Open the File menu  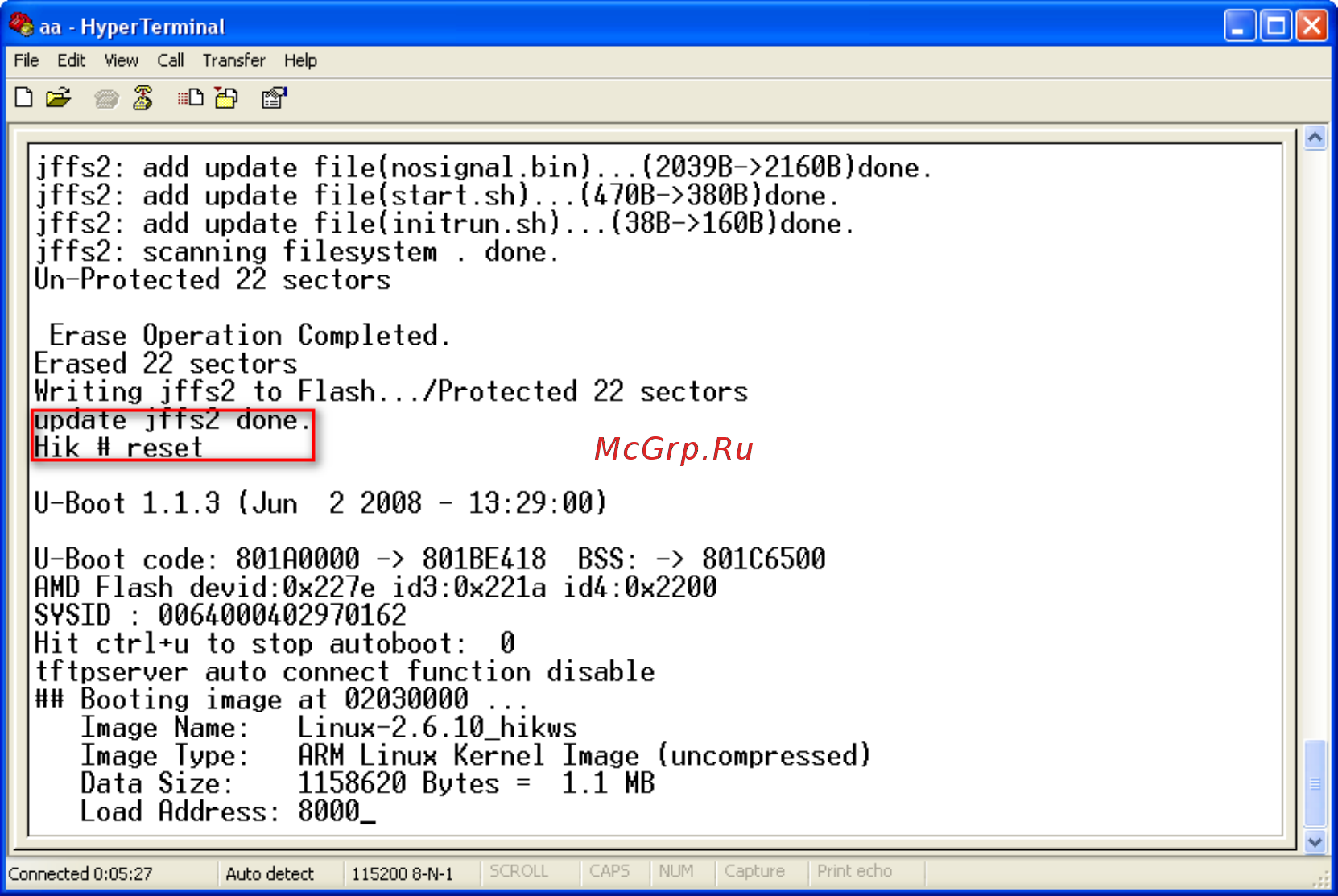point(26,60)
